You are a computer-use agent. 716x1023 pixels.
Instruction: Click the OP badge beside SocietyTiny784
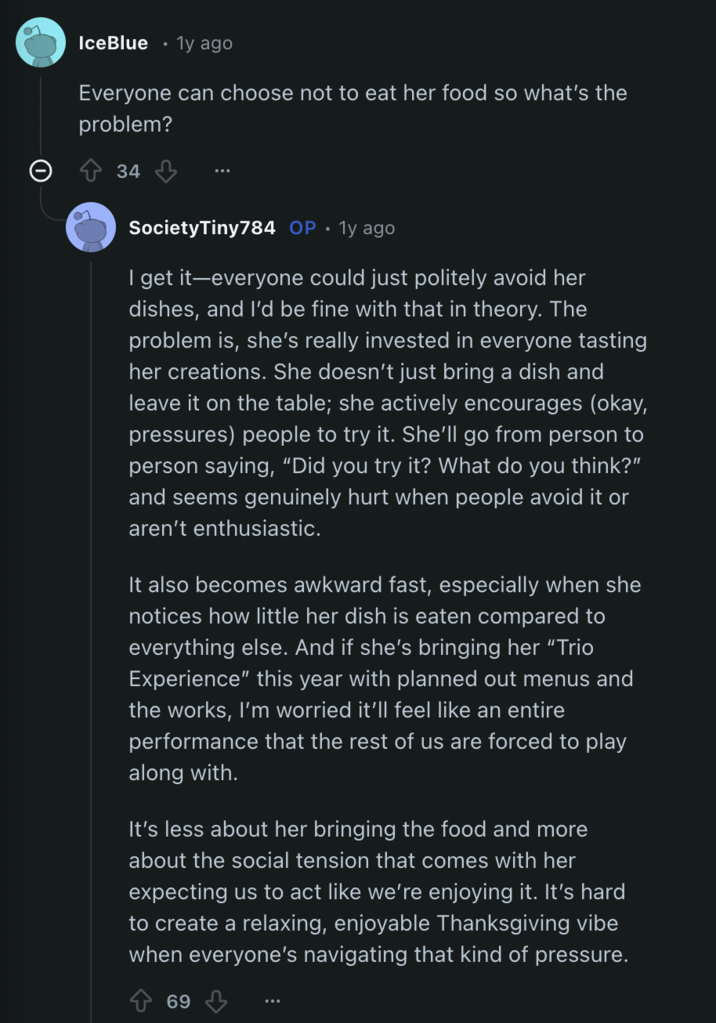point(302,227)
